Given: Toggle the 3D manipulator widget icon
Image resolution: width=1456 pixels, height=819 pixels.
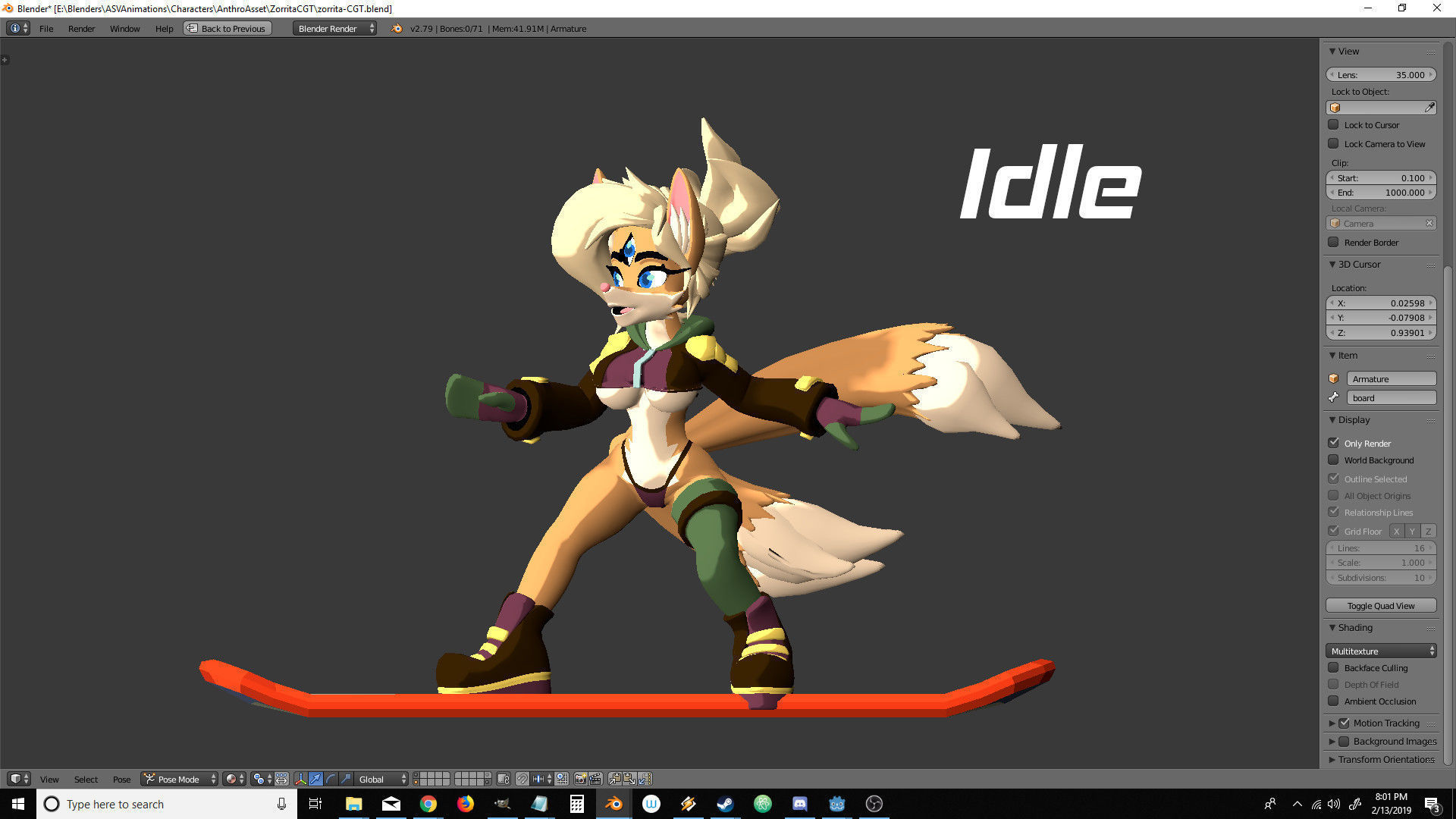Looking at the screenshot, I should [301, 779].
